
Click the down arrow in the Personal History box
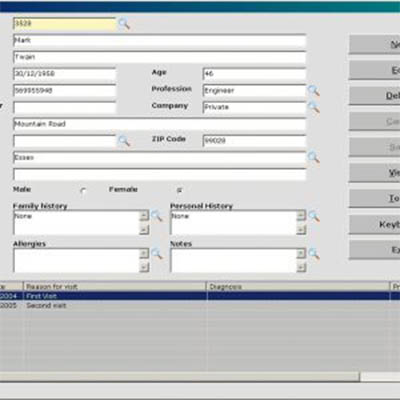point(301,229)
